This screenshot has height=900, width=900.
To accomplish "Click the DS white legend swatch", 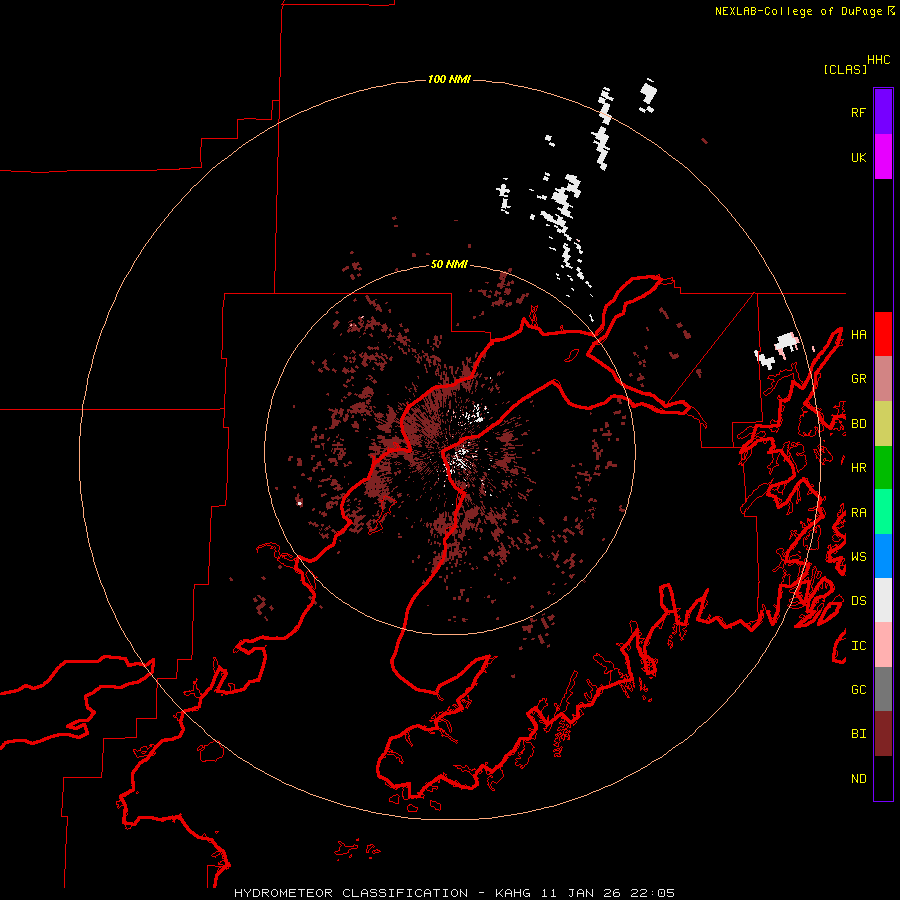I will [883, 600].
